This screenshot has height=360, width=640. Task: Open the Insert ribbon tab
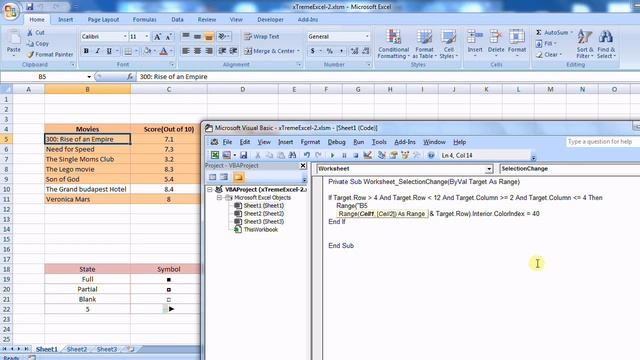coord(65,20)
